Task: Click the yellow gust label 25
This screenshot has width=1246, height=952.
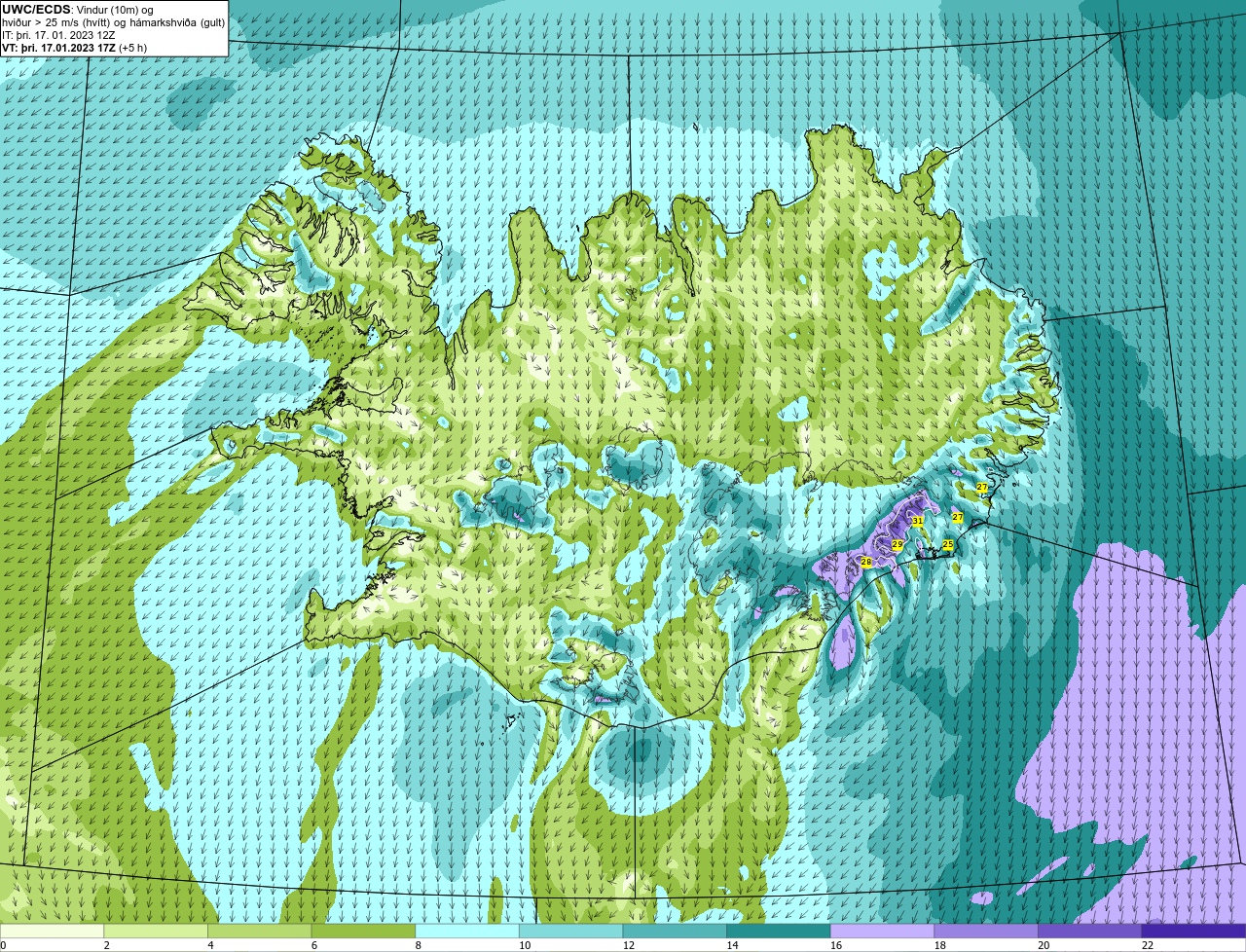Action: point(948,545)
